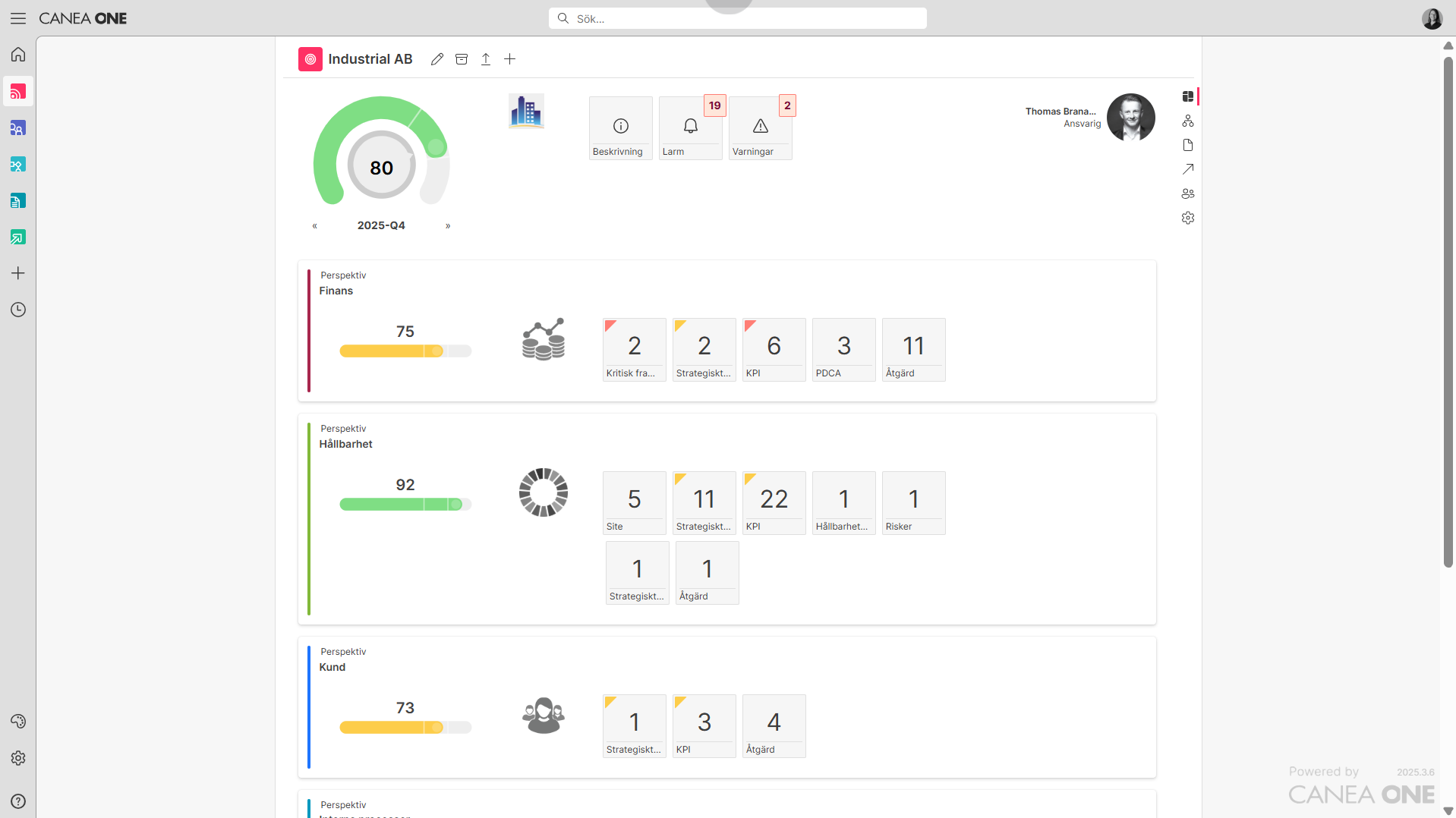This screenshot has width=1456, height=818.
Task: Click the pencil edit icon beside Industrial AB
Action: point(436,59)
